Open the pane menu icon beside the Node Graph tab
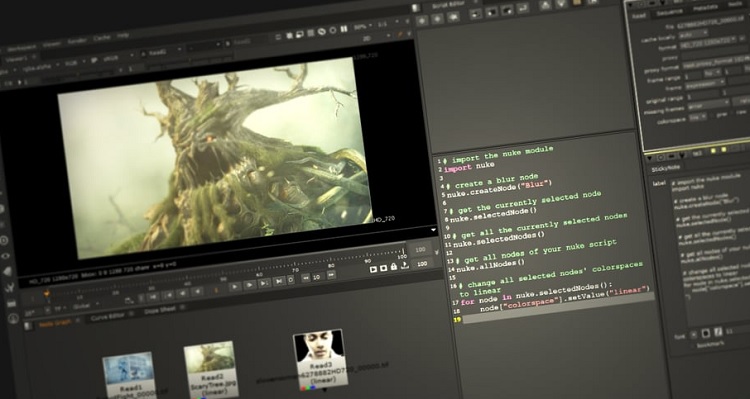750x399 pixels. coord(28,326)
